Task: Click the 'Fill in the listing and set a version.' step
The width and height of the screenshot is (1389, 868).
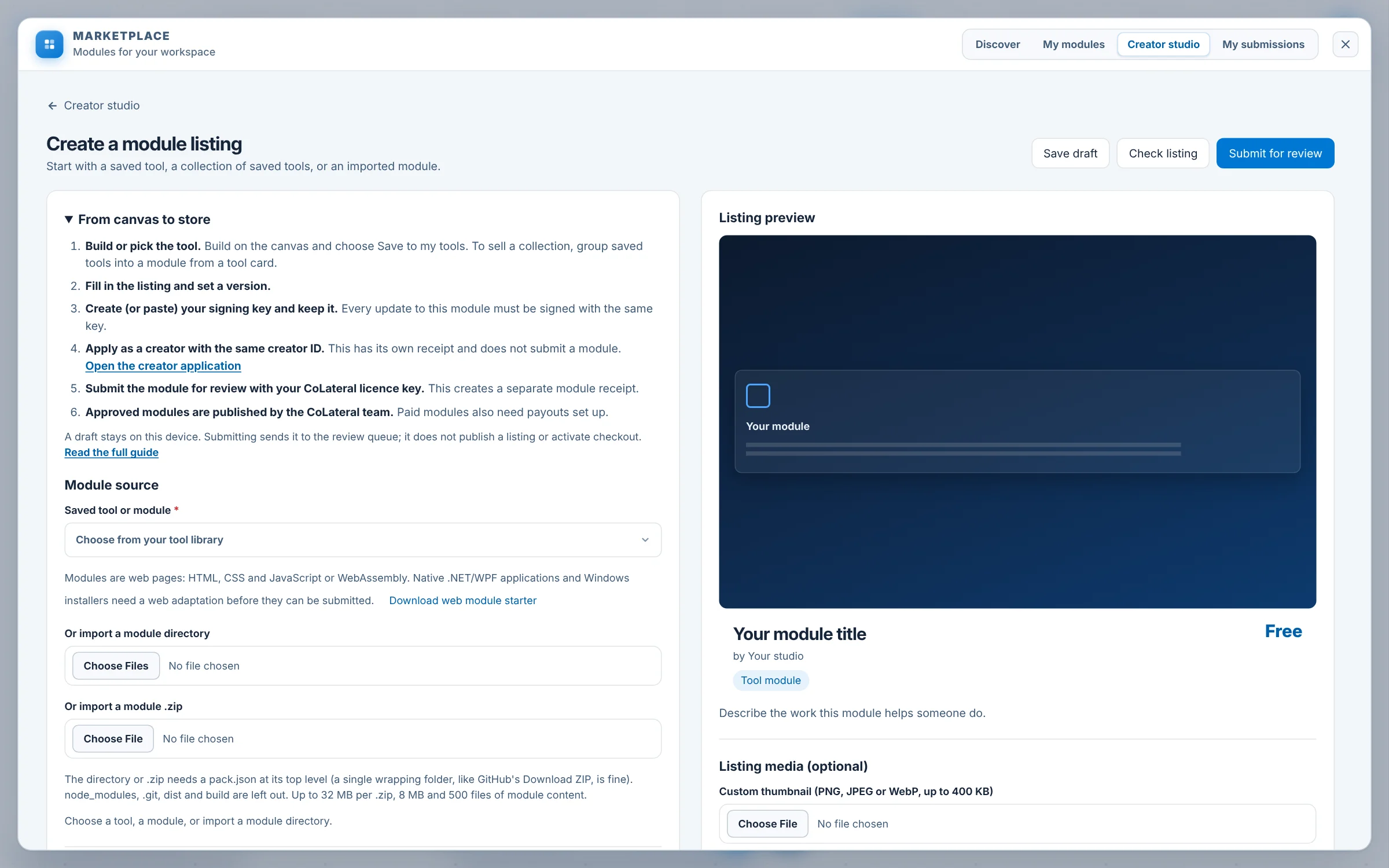Action: tap(178, 286)
